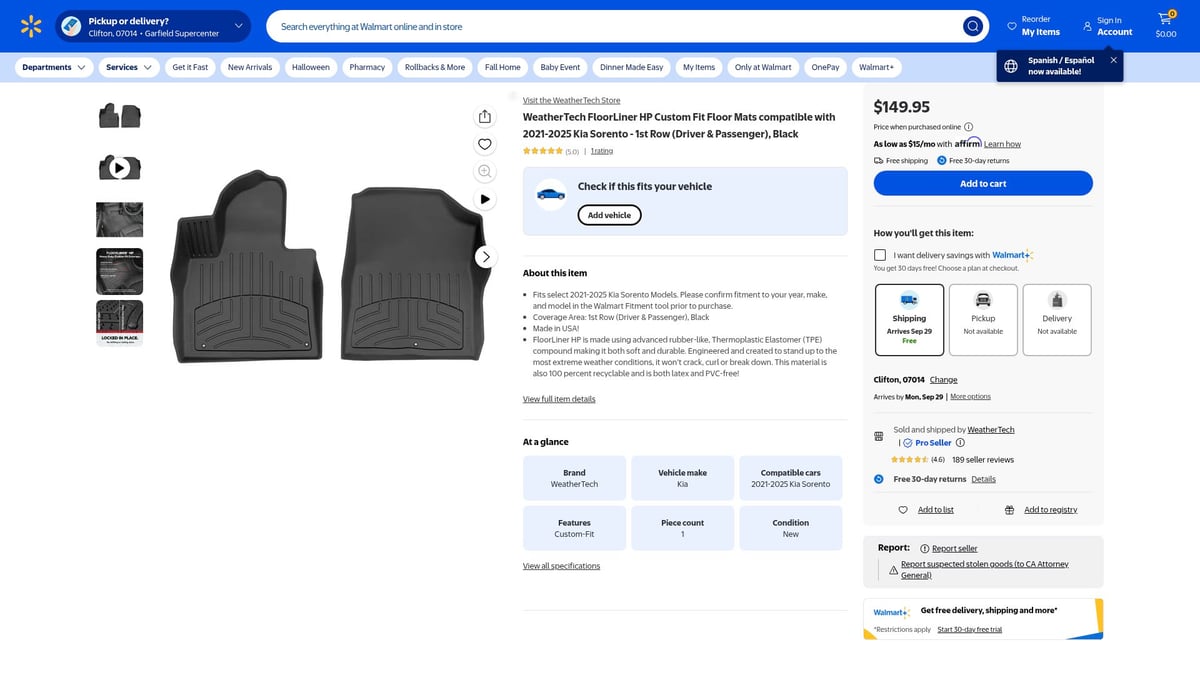Click Start 30-day free trial

tap(969, 629)
